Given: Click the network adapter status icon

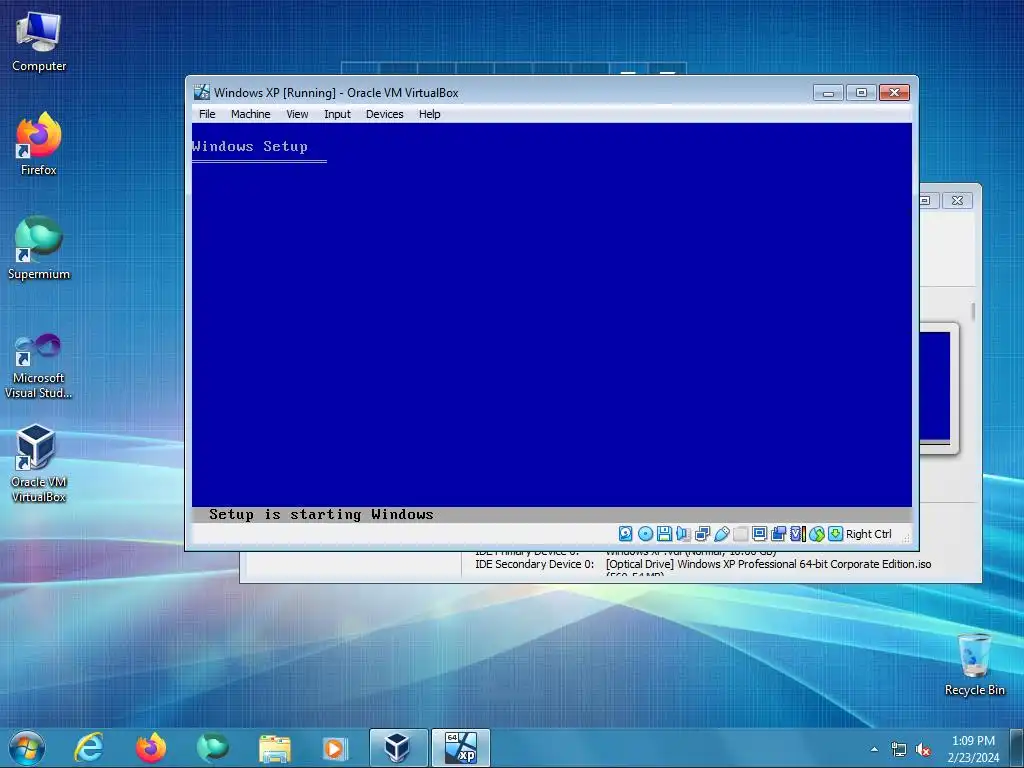Looking at the screenshot, I should 702,534.
